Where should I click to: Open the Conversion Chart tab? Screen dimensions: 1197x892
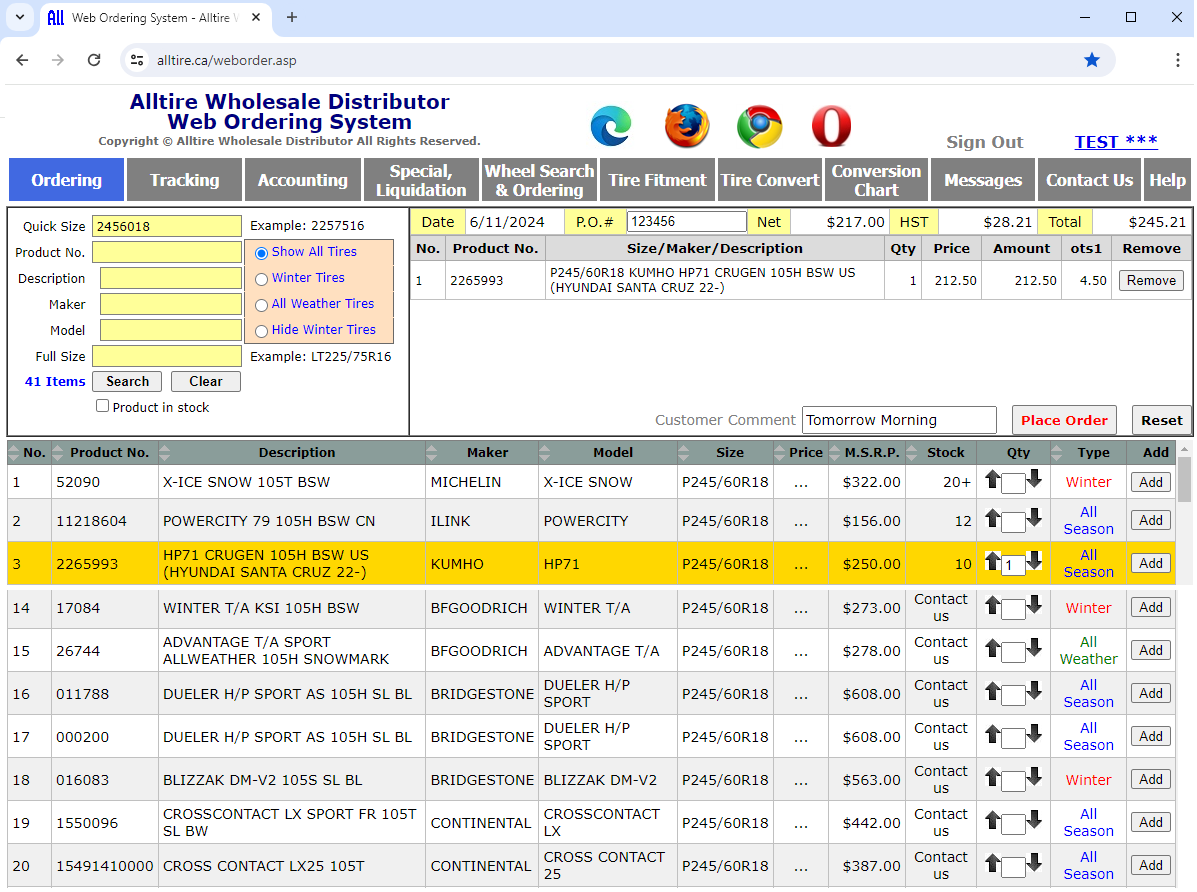coord(876,180)
